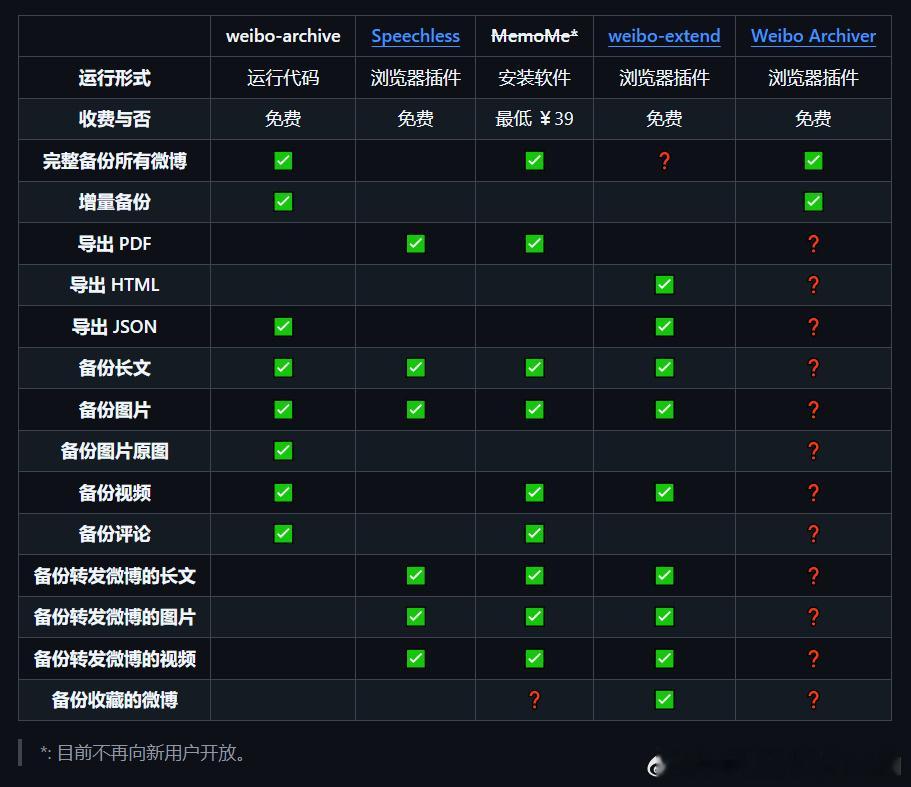Click the 导出 HTML row label
911x787 pixels.
coord(114,285)
